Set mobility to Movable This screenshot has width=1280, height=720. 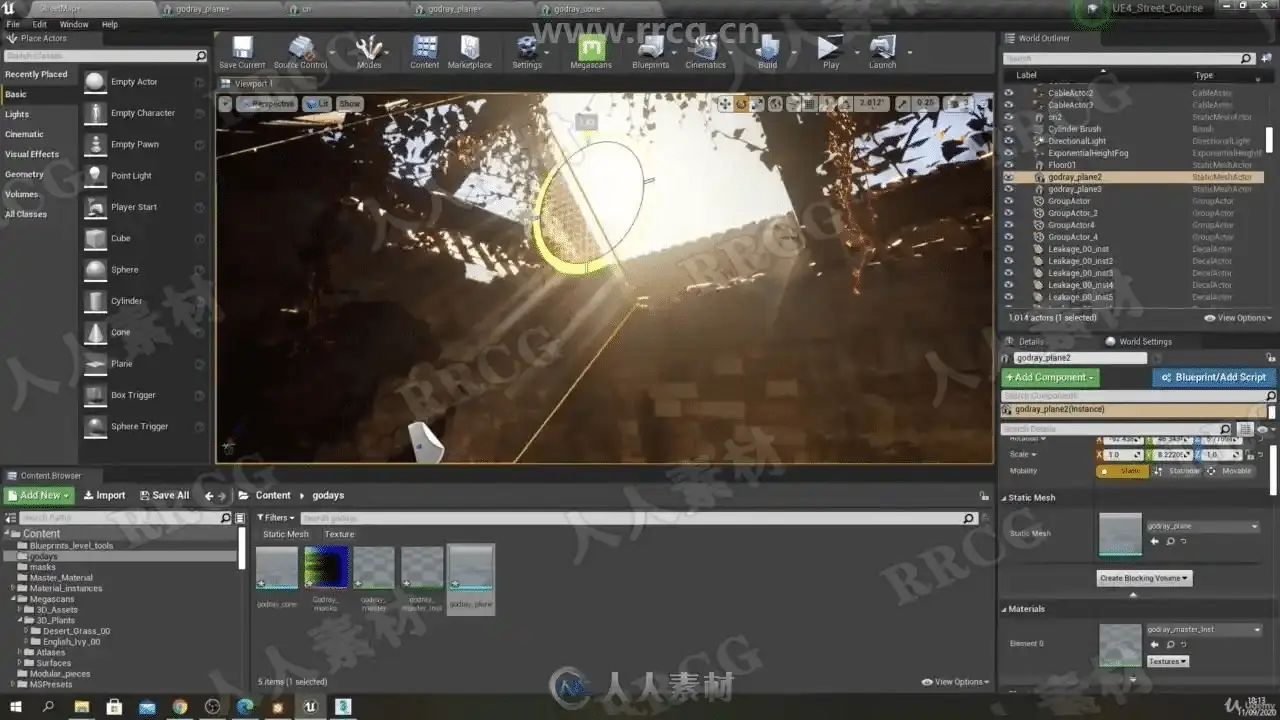1230,471
